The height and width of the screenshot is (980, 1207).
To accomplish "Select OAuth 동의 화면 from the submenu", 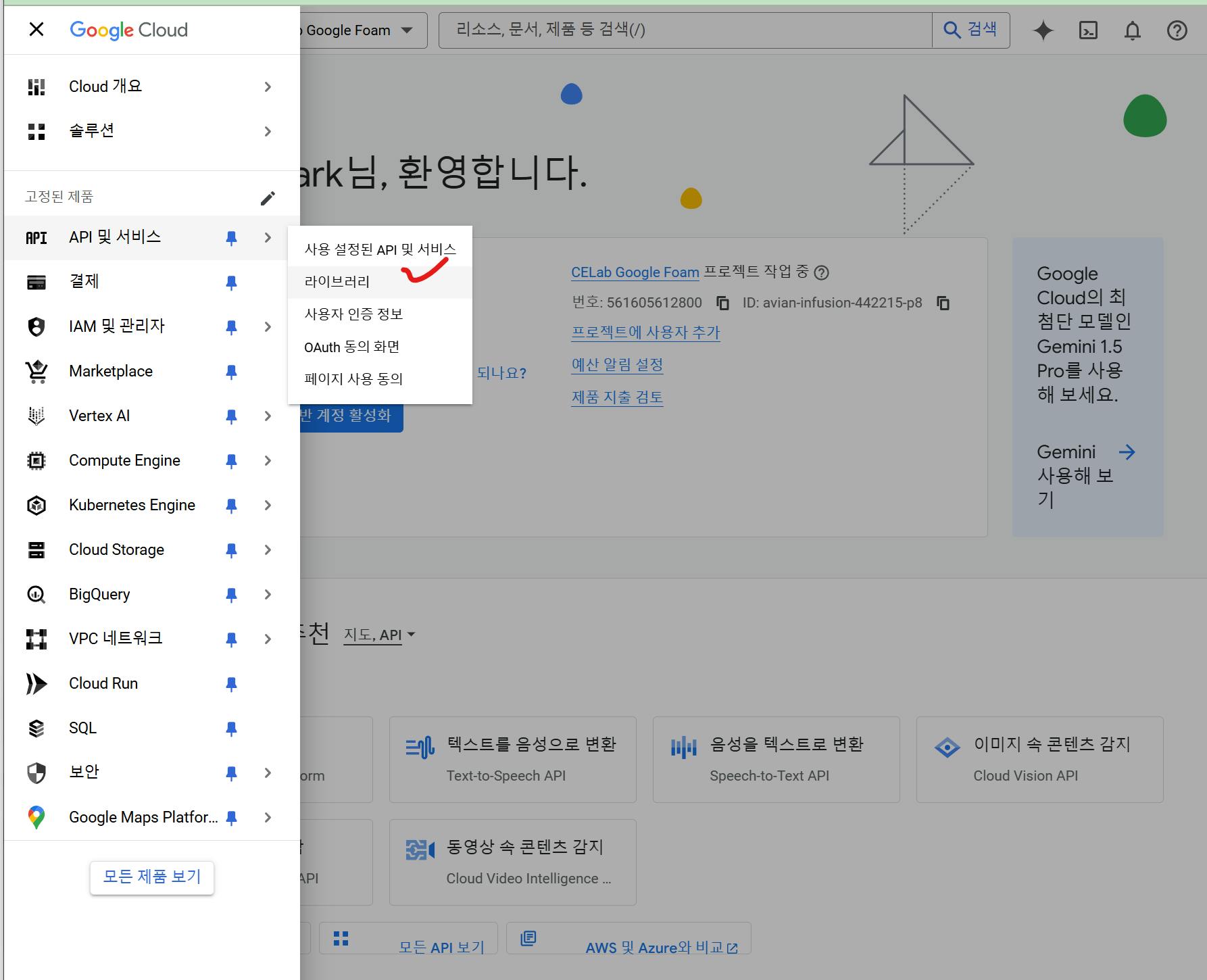I will (380, 347).
